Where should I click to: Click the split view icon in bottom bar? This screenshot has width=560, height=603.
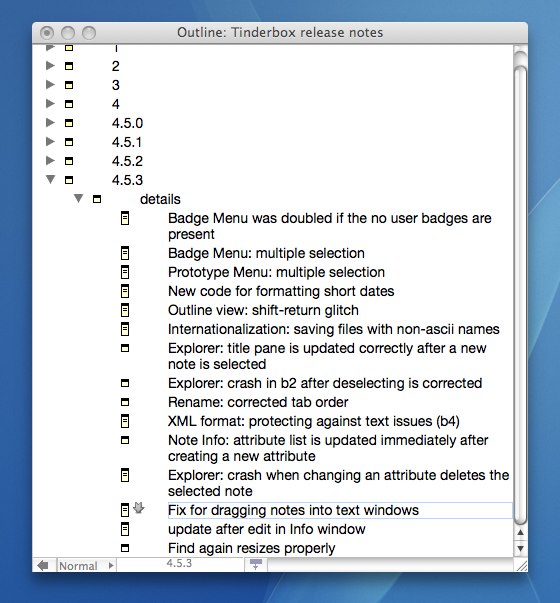tap(256, 565)
